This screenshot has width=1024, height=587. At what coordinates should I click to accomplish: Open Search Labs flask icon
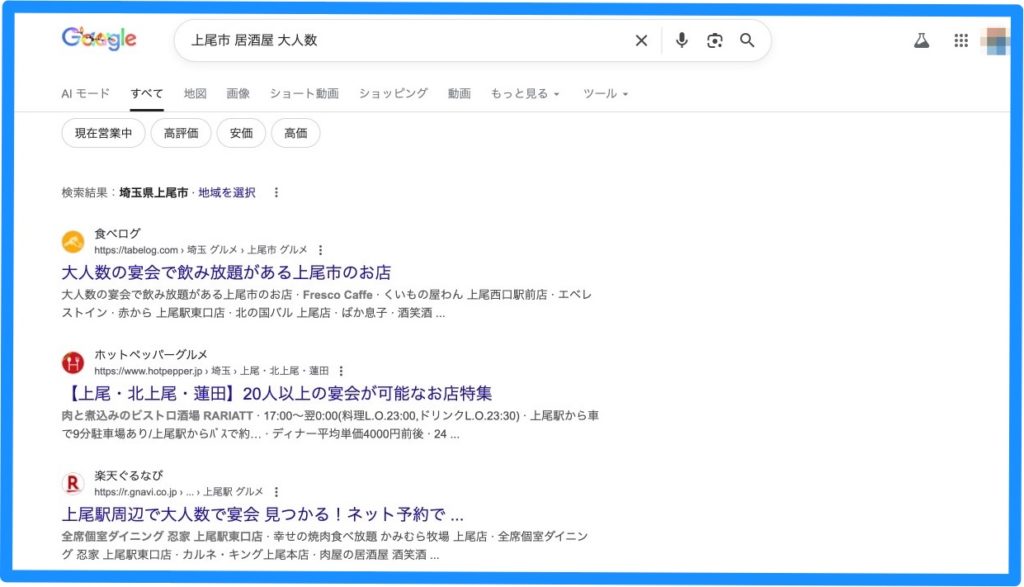point(921,41)
